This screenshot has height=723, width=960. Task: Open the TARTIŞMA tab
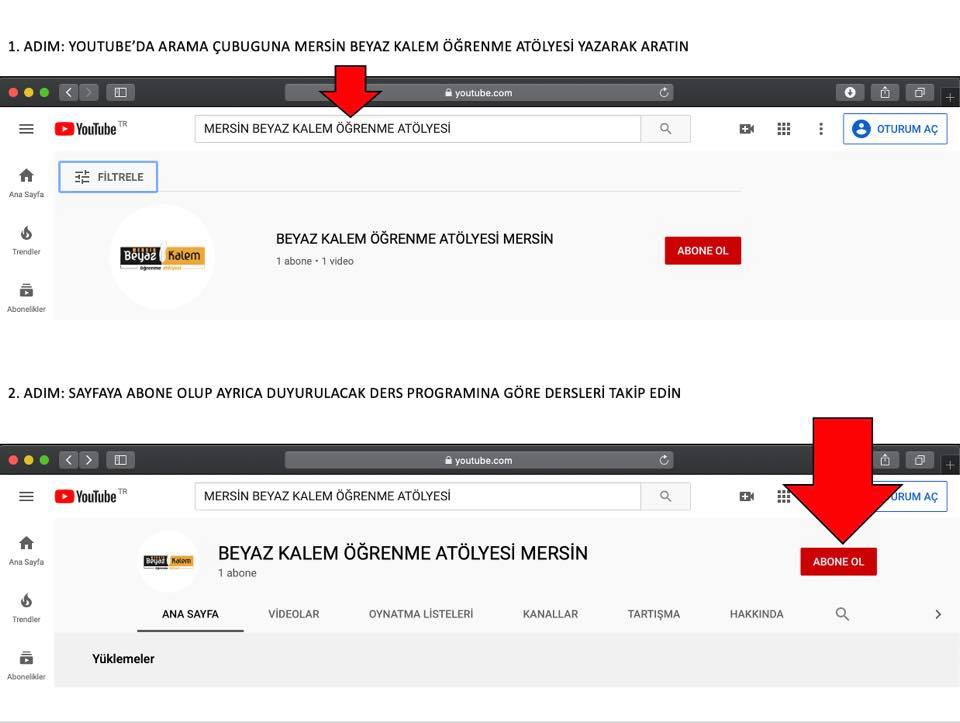[654, 614]
